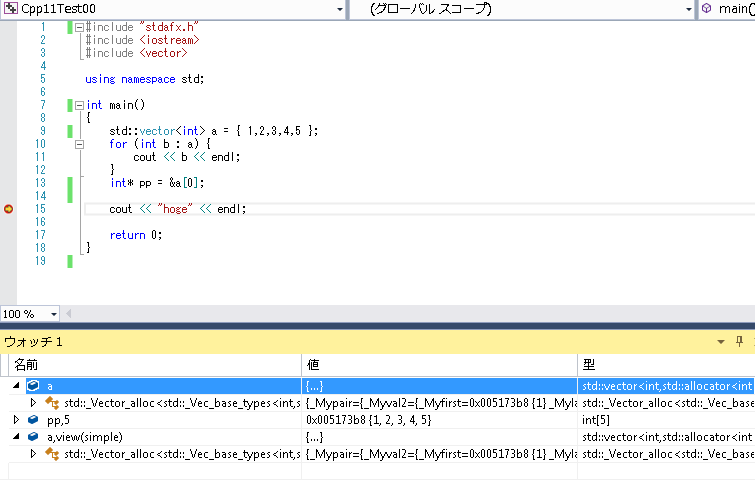Toggle the Watch 1 auto-hide pin

tap(740, 342)
